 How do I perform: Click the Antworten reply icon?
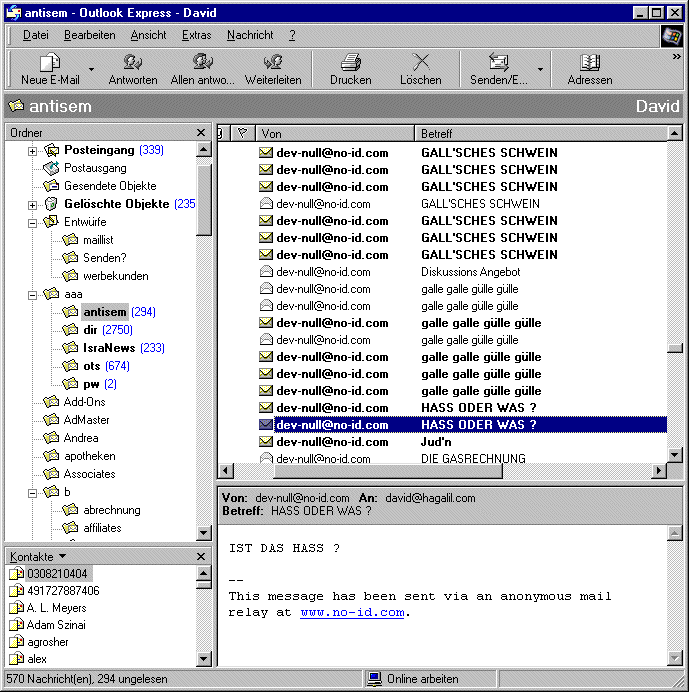133,63
